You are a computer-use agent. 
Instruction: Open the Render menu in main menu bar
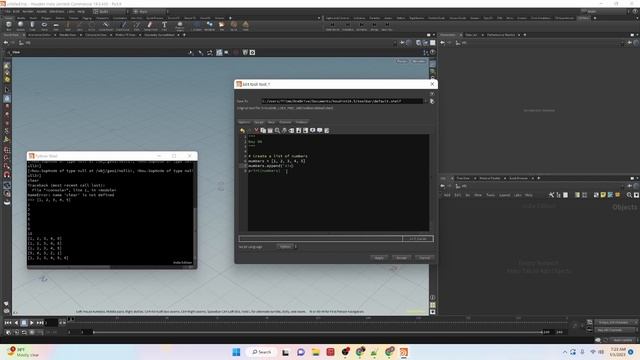28,11
